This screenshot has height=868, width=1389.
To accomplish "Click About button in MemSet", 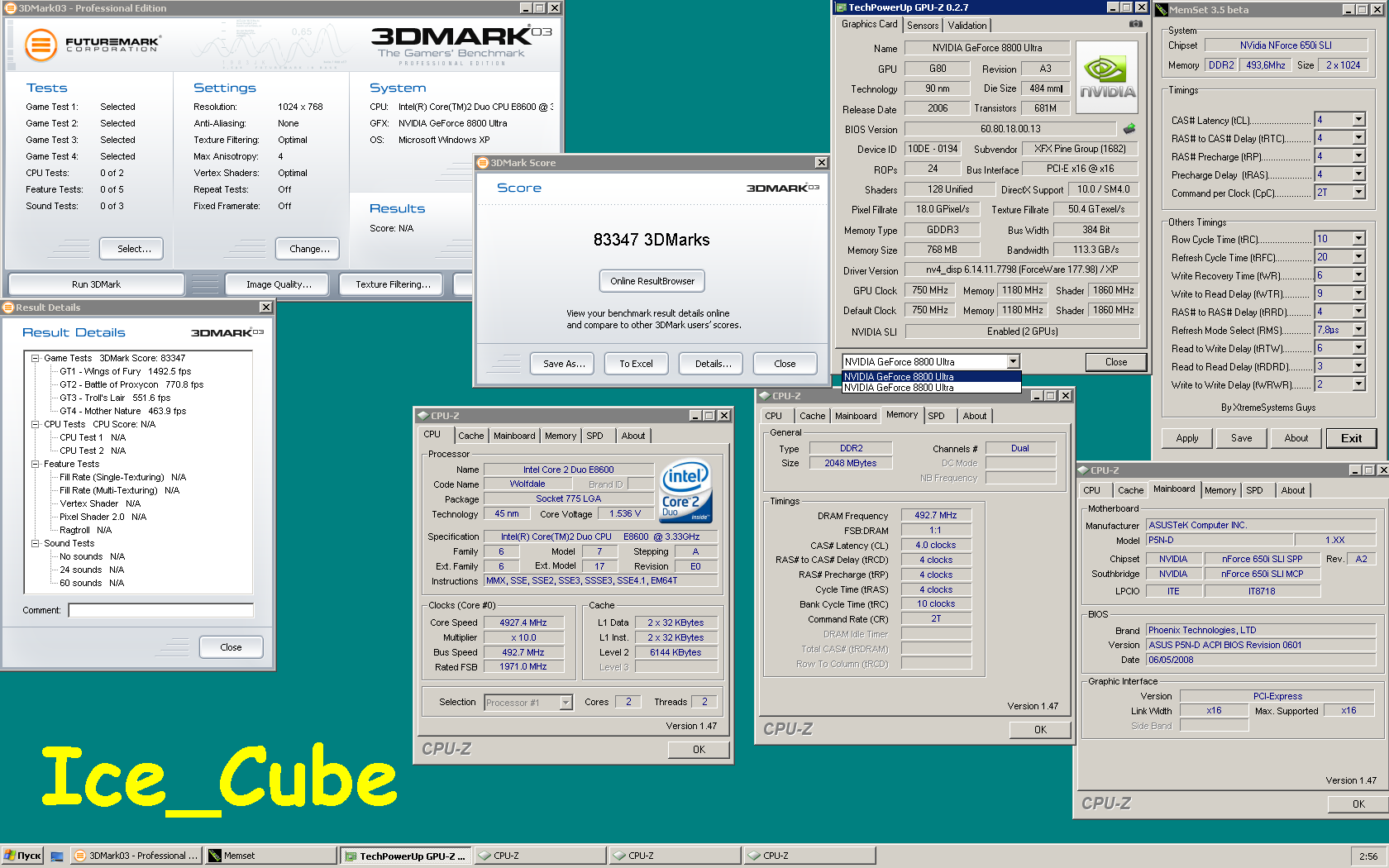I will point(1296,438).
